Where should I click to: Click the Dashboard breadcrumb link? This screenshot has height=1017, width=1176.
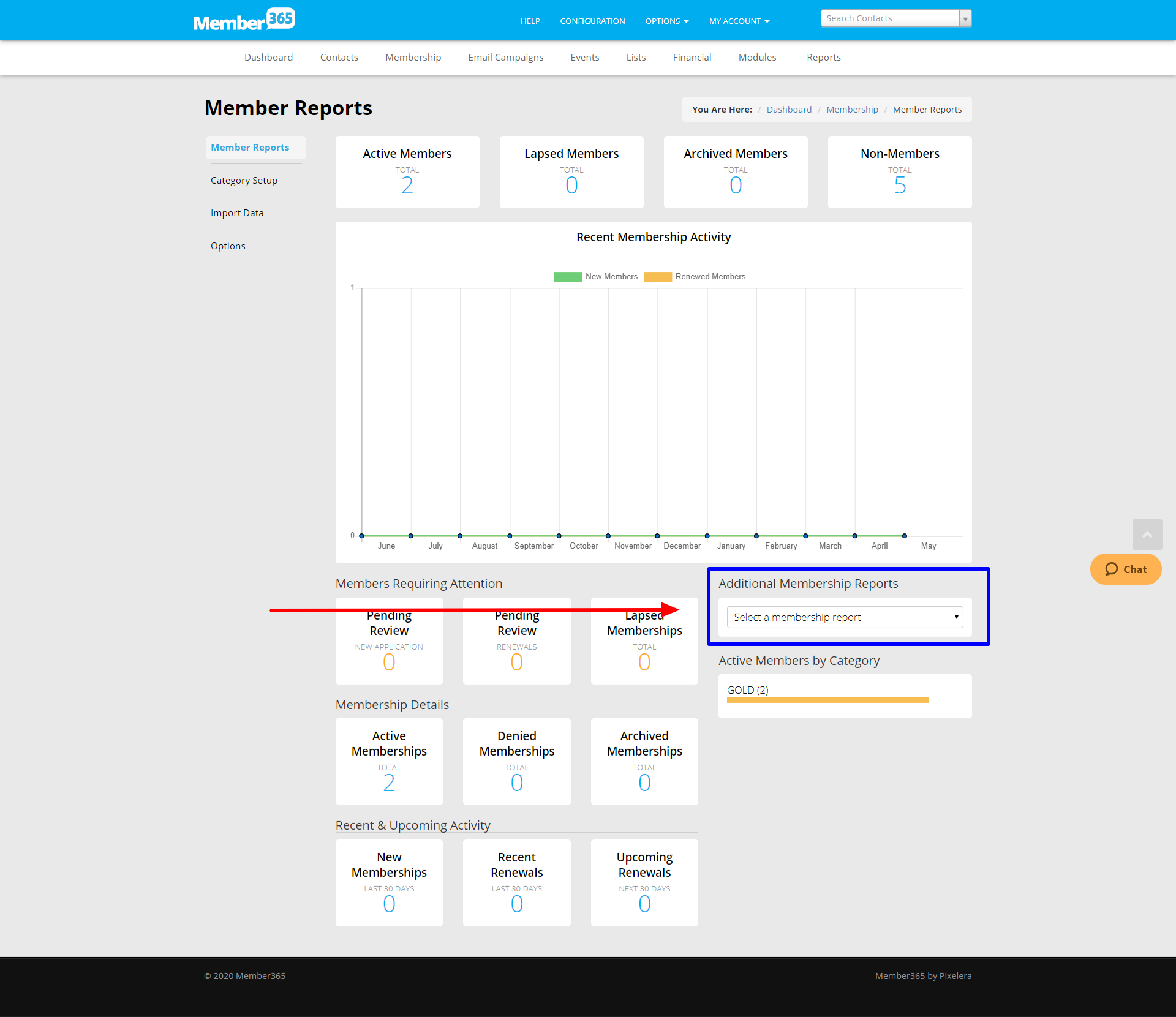[788, 110]
